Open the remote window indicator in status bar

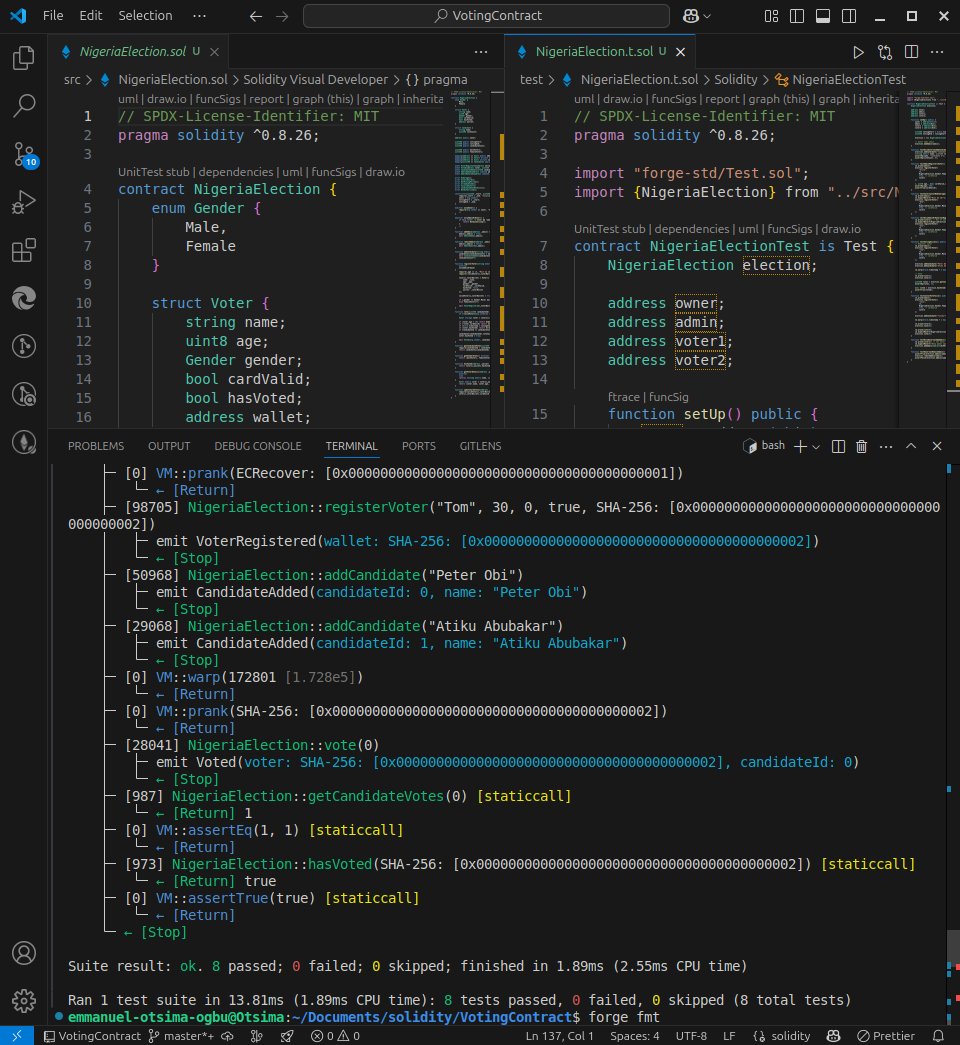(17, 1036)
